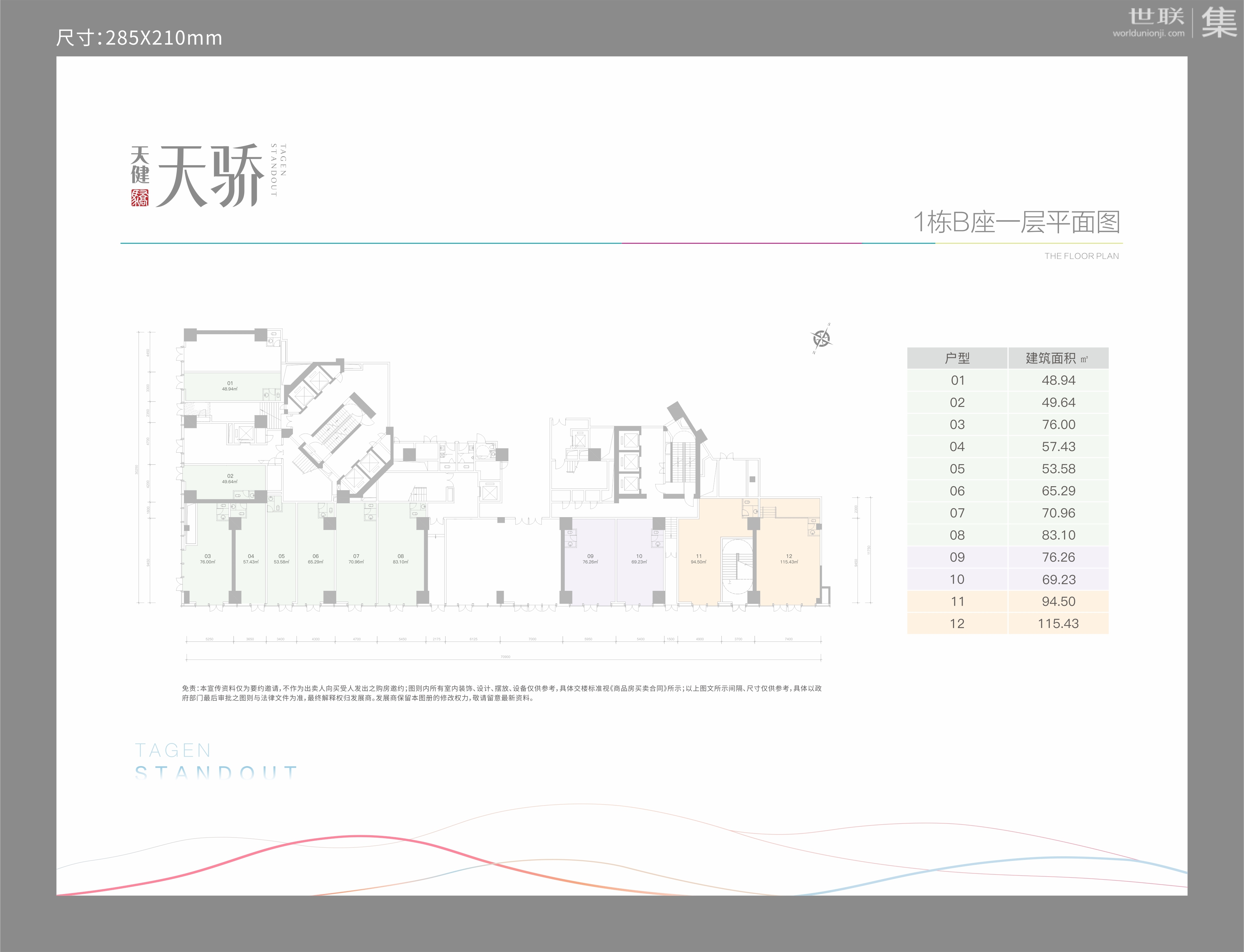Click unit 02 in the floor plan
This screenshot has width=1244, height=952.
pyautogui.click(x=230, y=479)
